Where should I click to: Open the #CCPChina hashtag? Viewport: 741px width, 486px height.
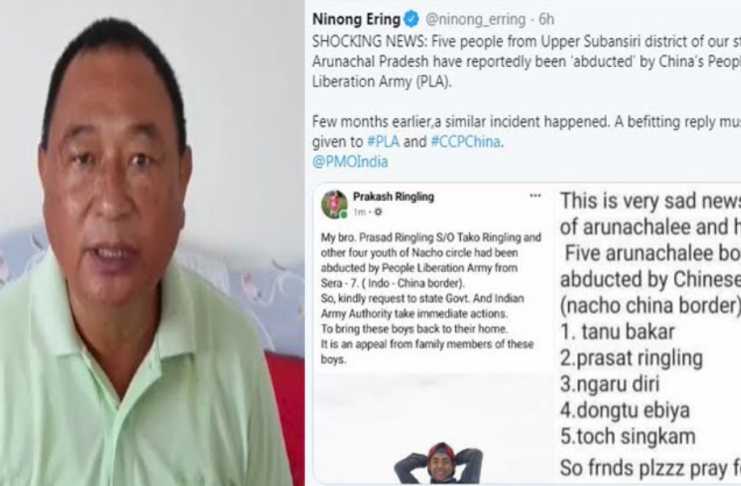tap(465, 142)
